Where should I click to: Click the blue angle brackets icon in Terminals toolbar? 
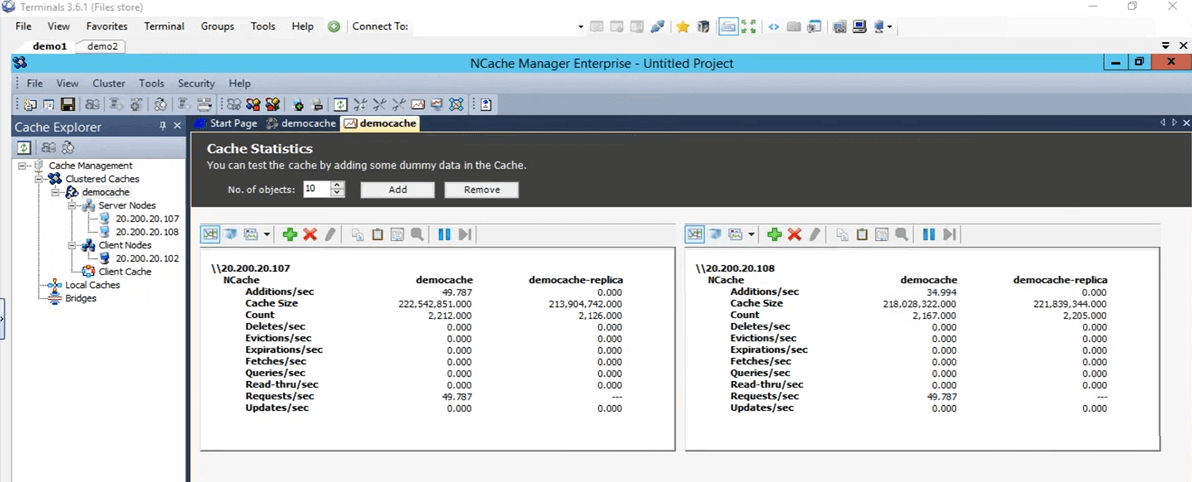pos(773,27)
